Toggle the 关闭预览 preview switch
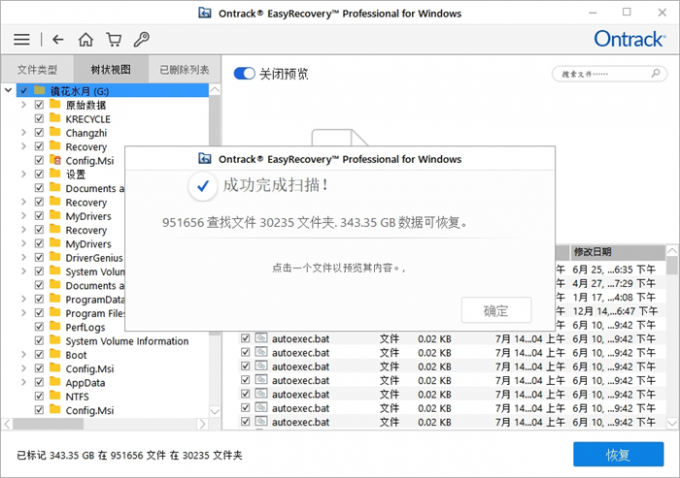Image resolution: width=680 pixels, height=478 pixels. click(244, 73)
